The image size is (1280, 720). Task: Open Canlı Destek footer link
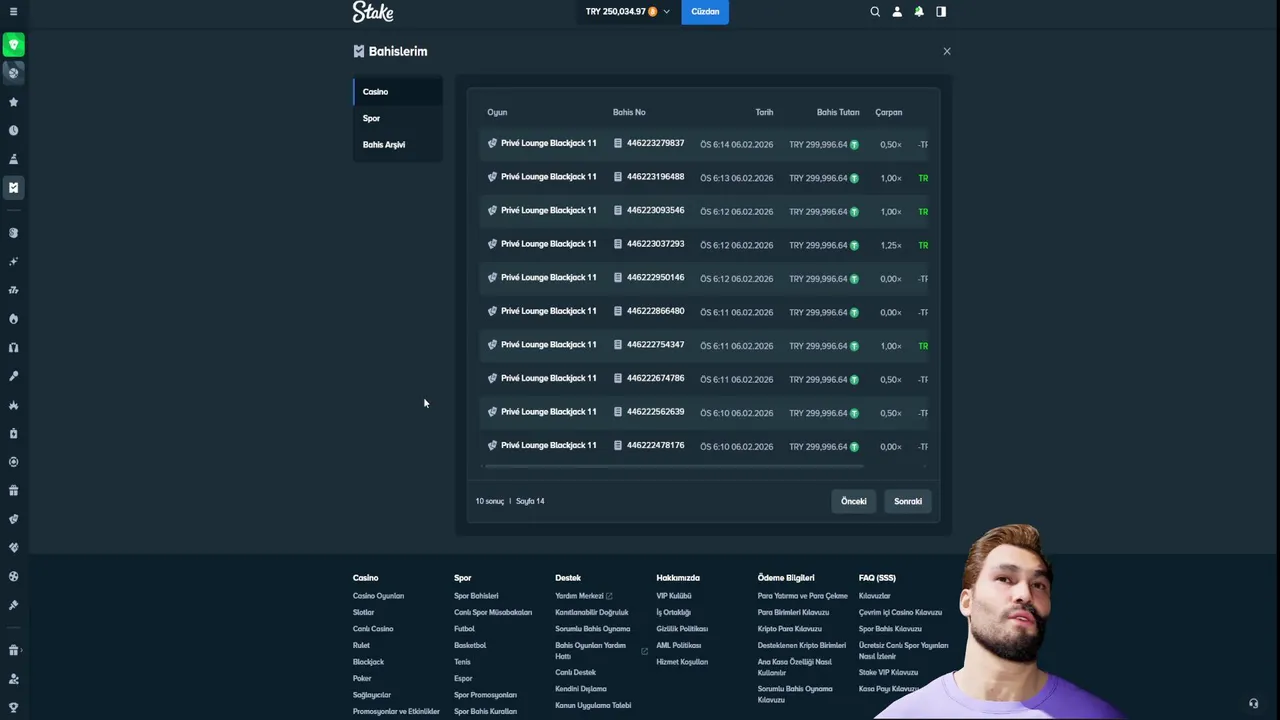tap(575, 672)
